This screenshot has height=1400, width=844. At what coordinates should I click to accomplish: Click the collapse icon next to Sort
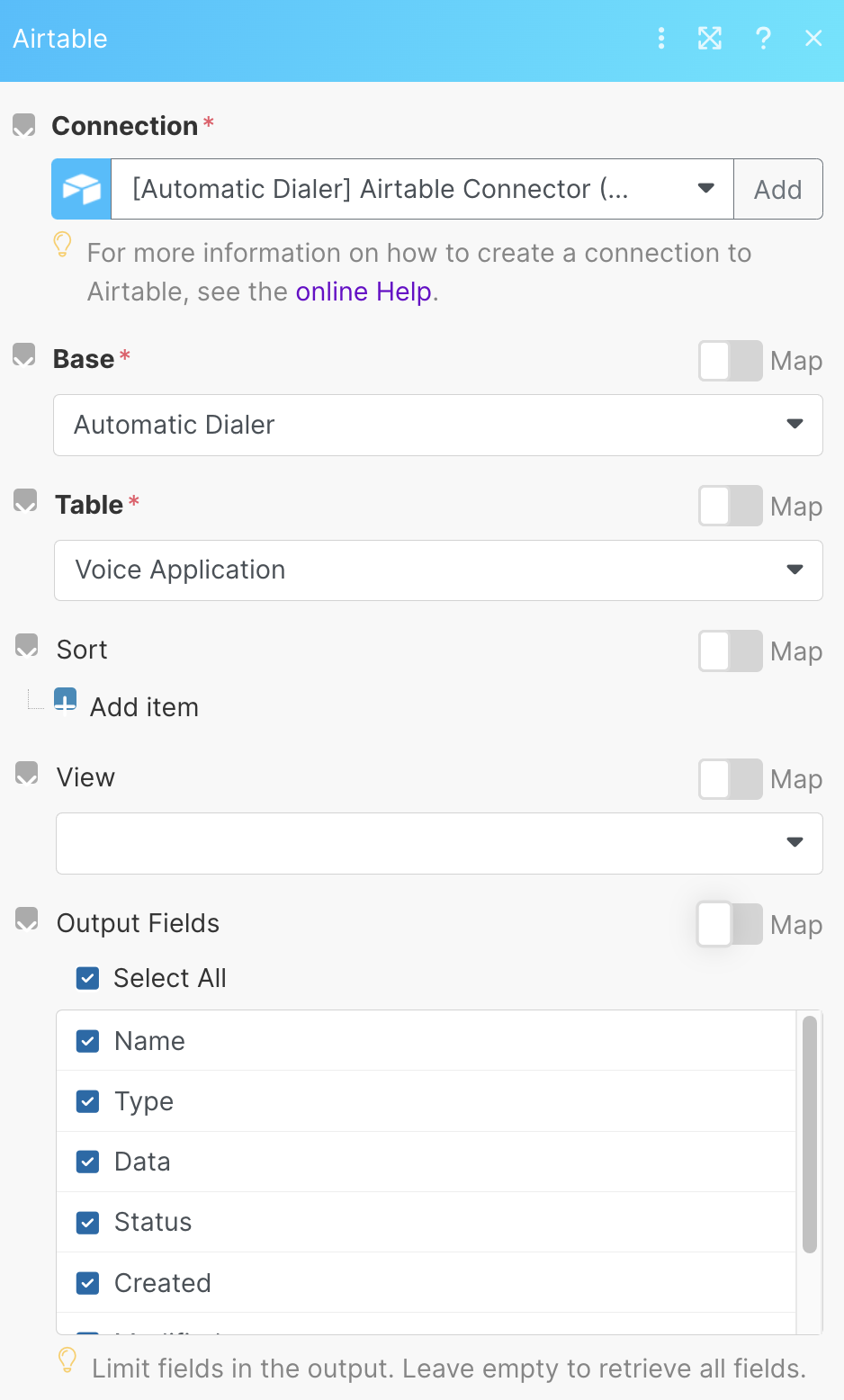click(x=27, y=646)
